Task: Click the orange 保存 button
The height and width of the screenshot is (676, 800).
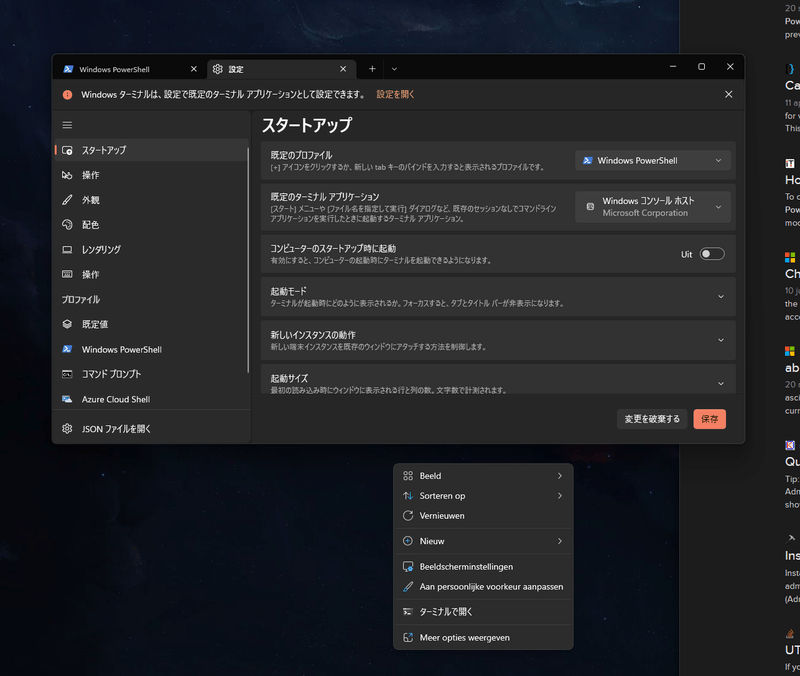Action: [709, 419]
